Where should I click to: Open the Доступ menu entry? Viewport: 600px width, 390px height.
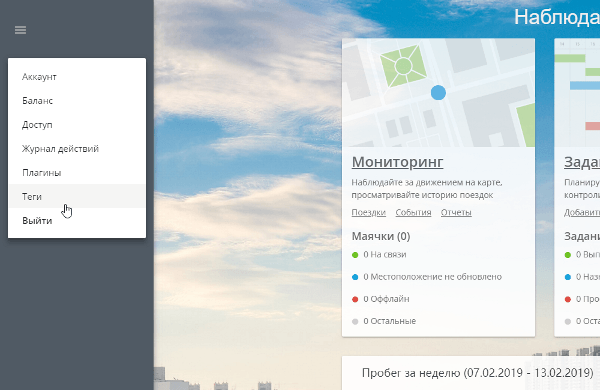coord(77,125)
